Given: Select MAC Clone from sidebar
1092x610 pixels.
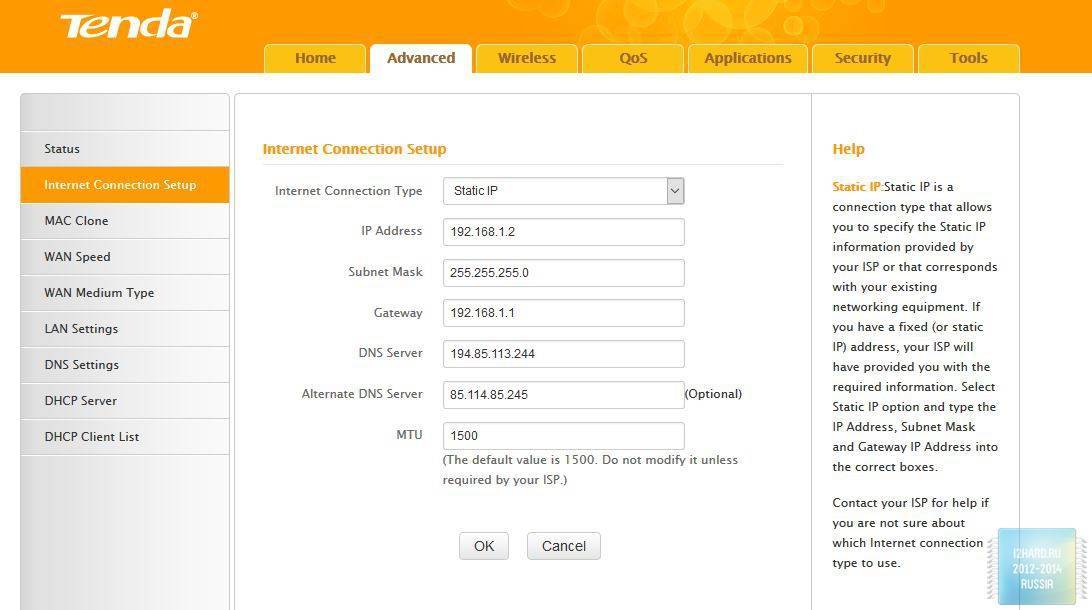Looking at the screenshot, I should (76, 221).
